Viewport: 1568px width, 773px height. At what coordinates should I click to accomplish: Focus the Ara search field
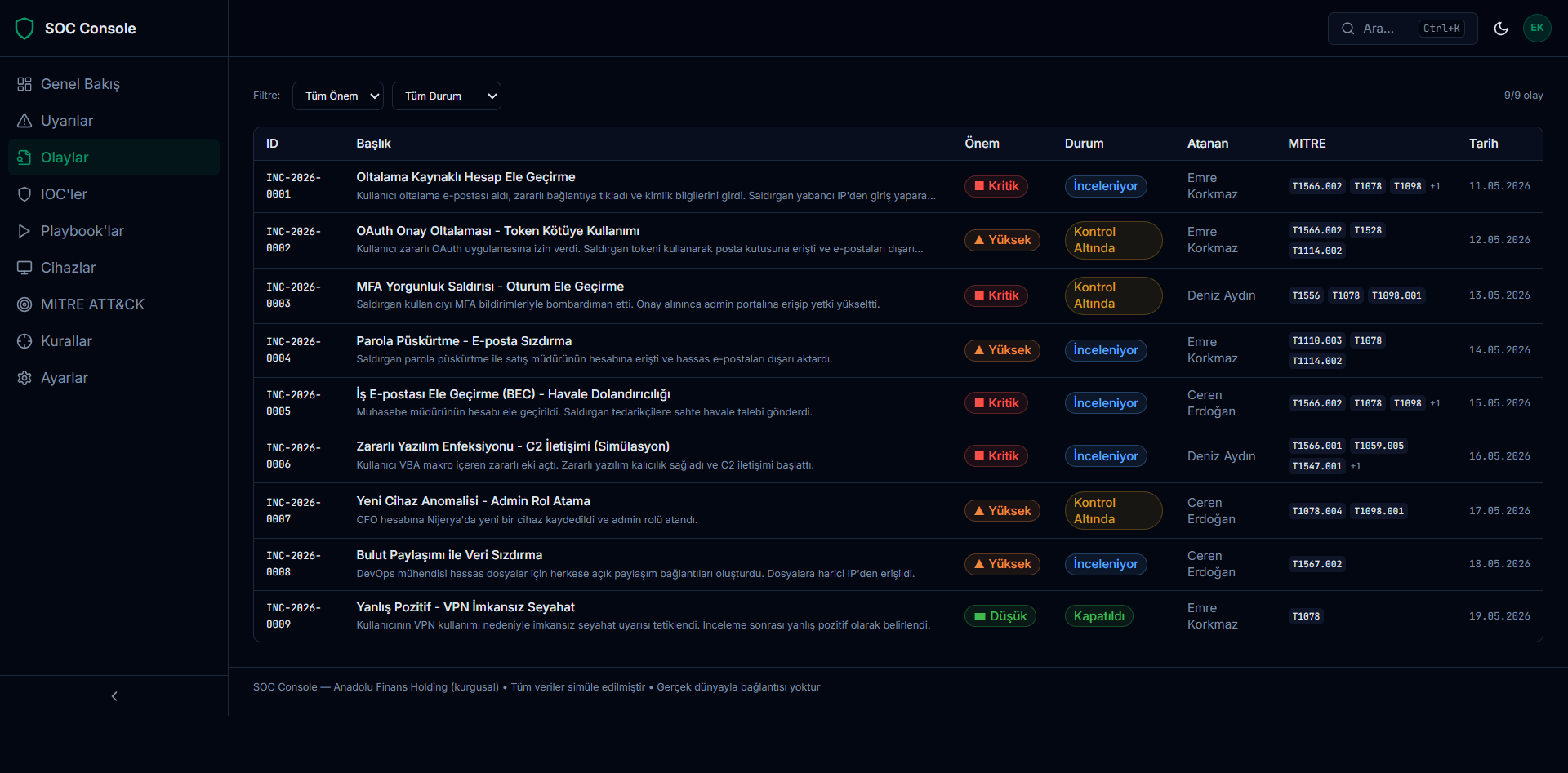click(1402, 29)
